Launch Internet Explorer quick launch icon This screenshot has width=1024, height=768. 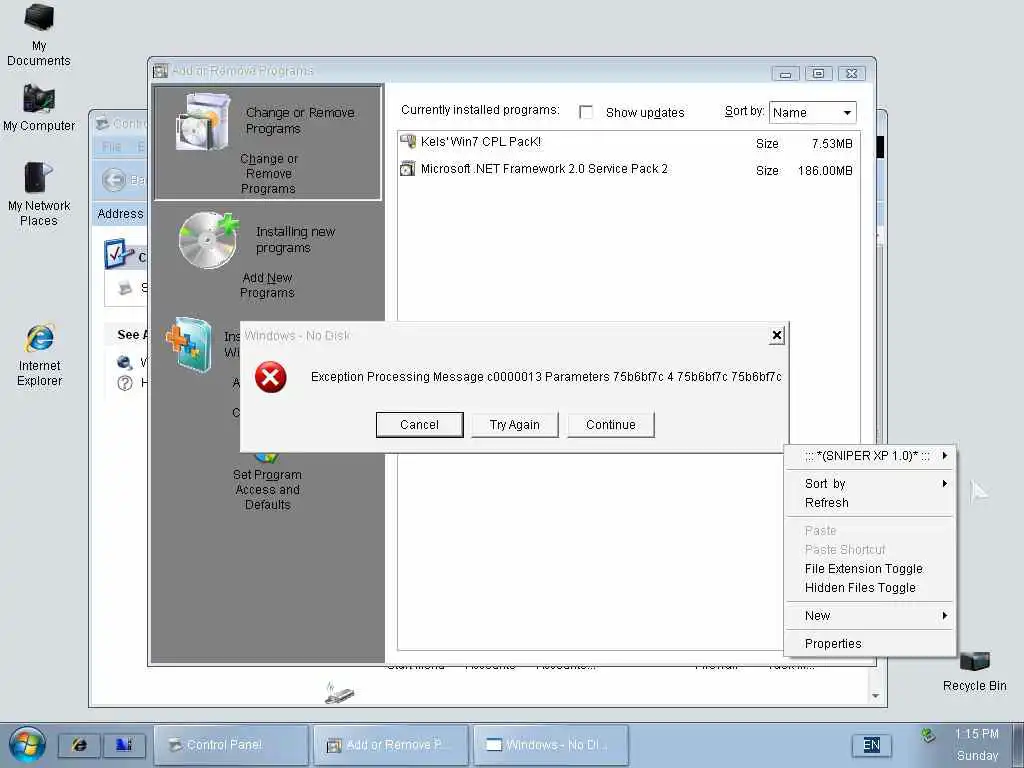point(79,744)
